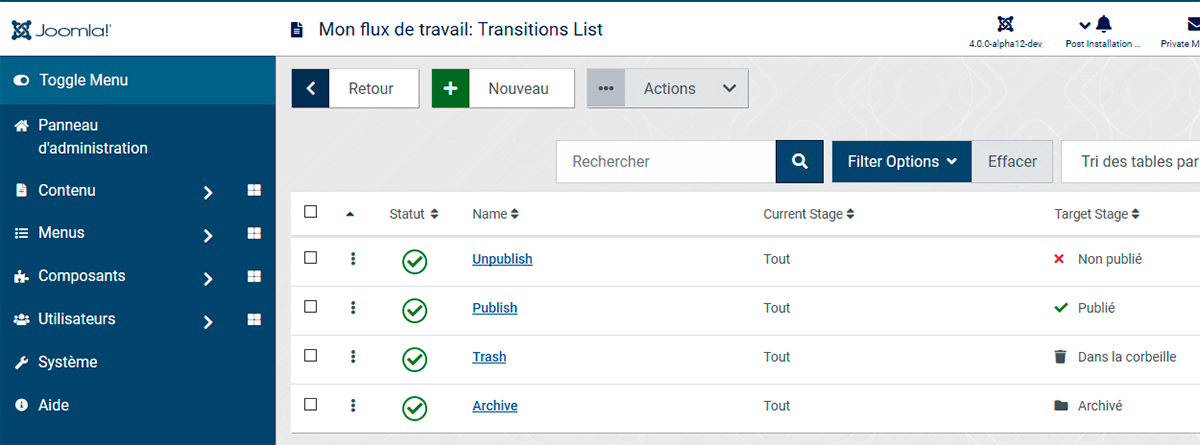Toggle published status icon for Trash

pyautogui.click(x=415, y=359)
